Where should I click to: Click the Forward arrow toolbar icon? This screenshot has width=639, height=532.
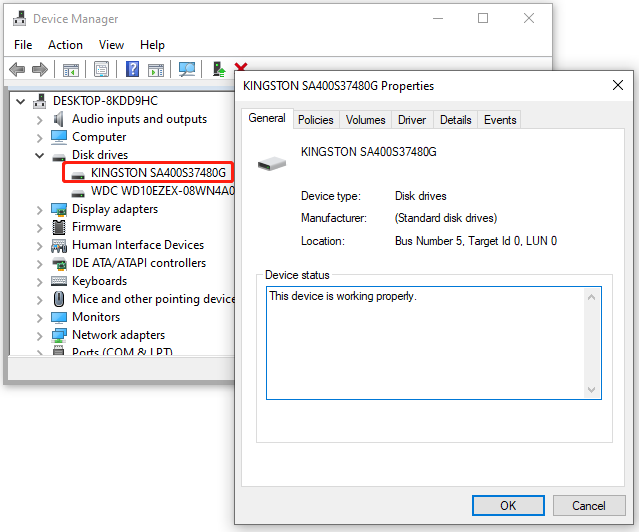(x=40, y=69)
